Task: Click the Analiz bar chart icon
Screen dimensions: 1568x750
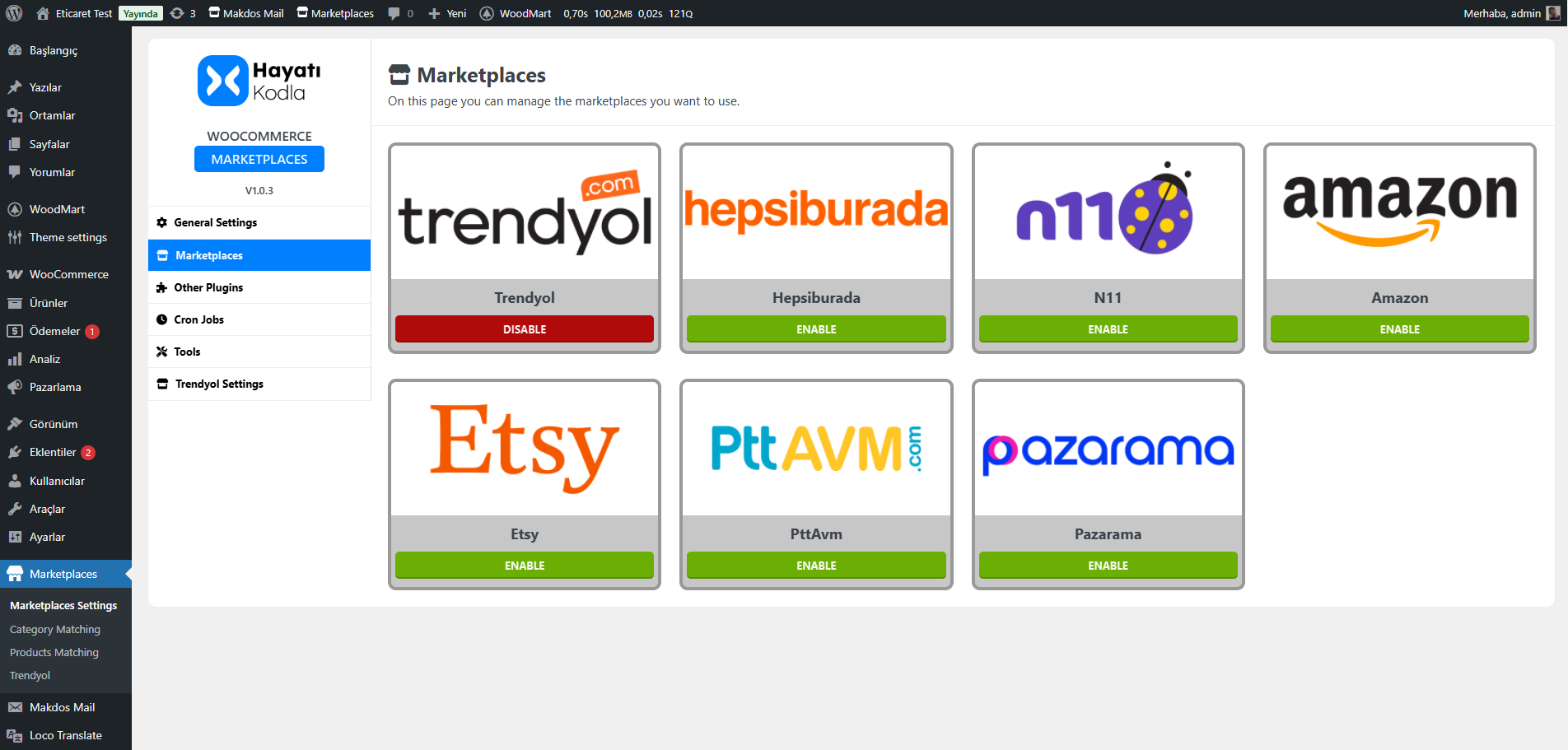Action: pyautogui.click(x=15, y=359)
